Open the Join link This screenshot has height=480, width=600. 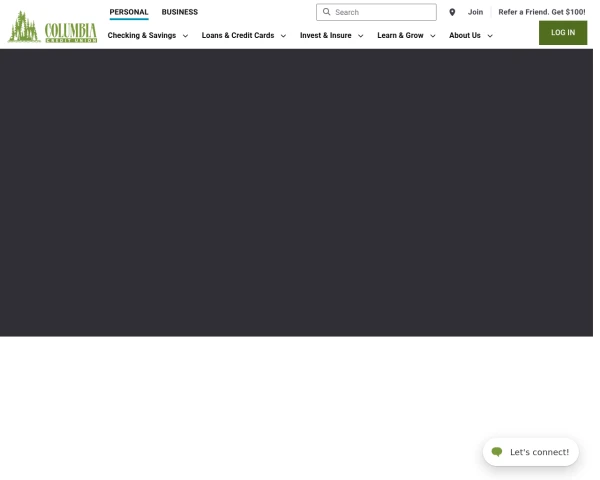(475, 12)
